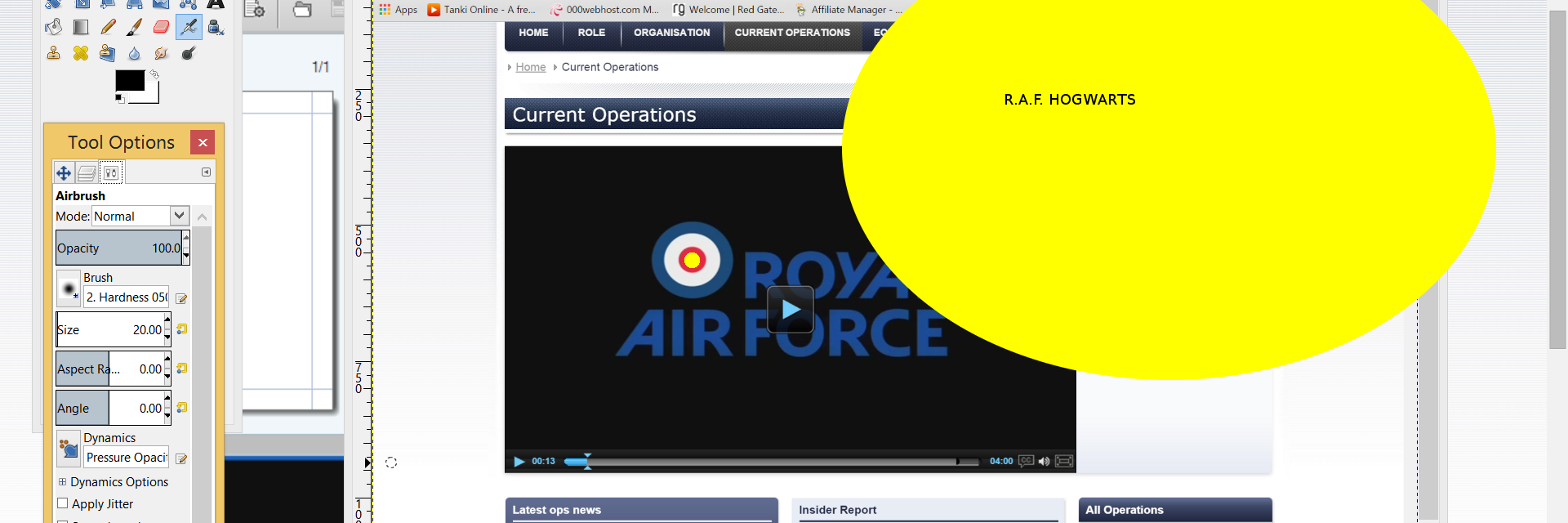Click the video progress bar
Viewport: 1568px width, 523px height.
771,462
